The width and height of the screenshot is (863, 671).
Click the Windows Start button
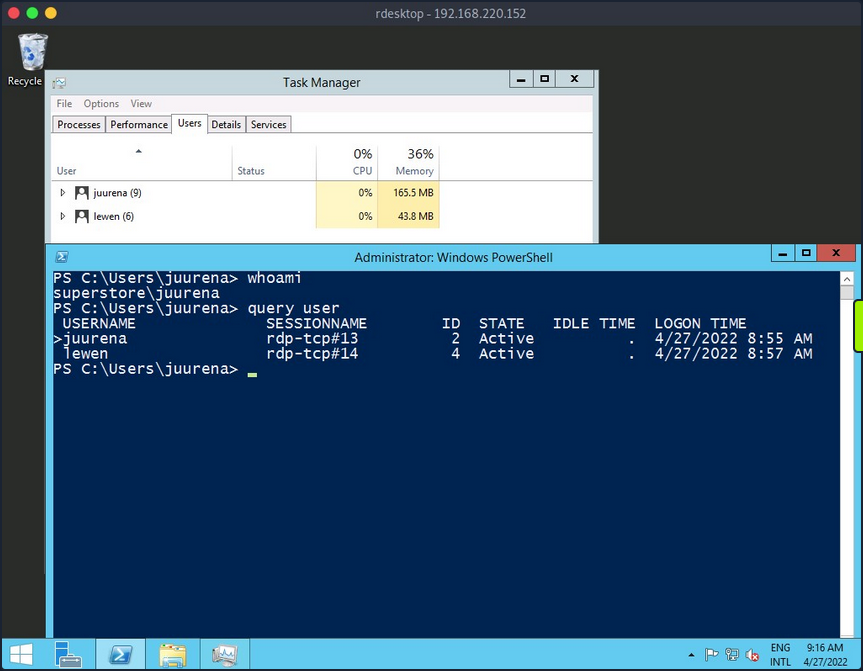click(20, 654)
